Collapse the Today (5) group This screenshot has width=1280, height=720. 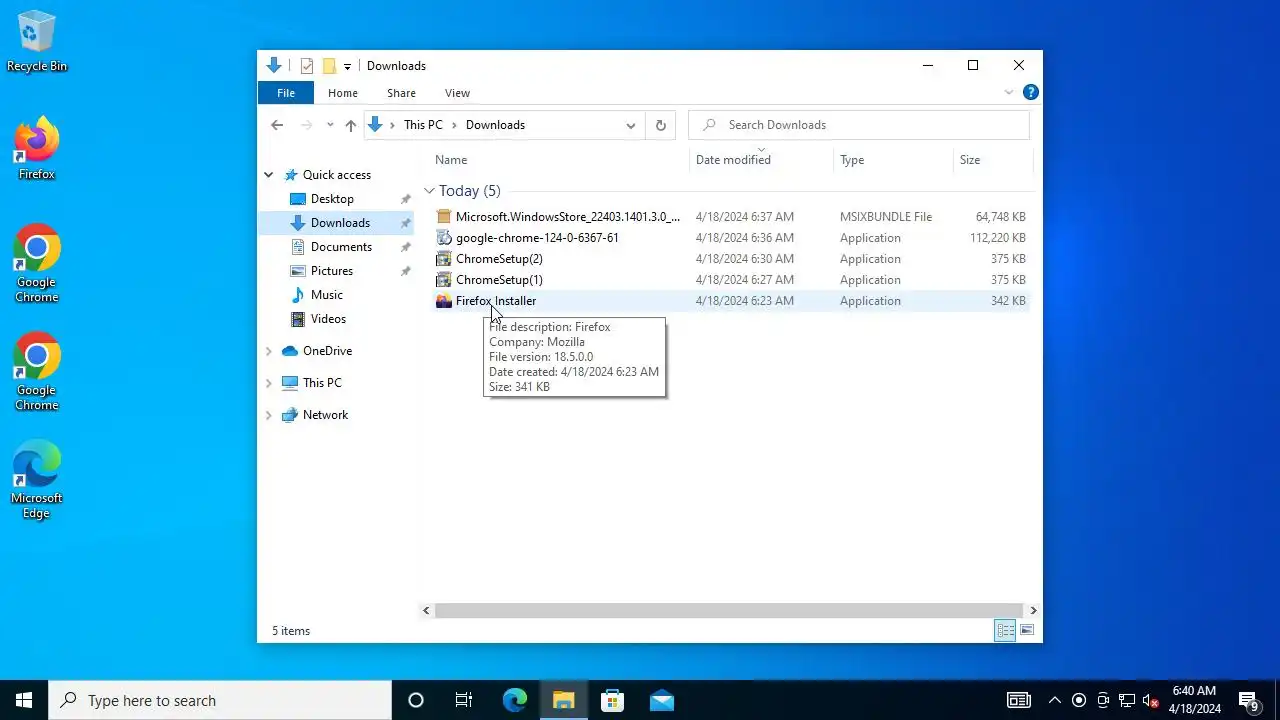click(429, 191)
